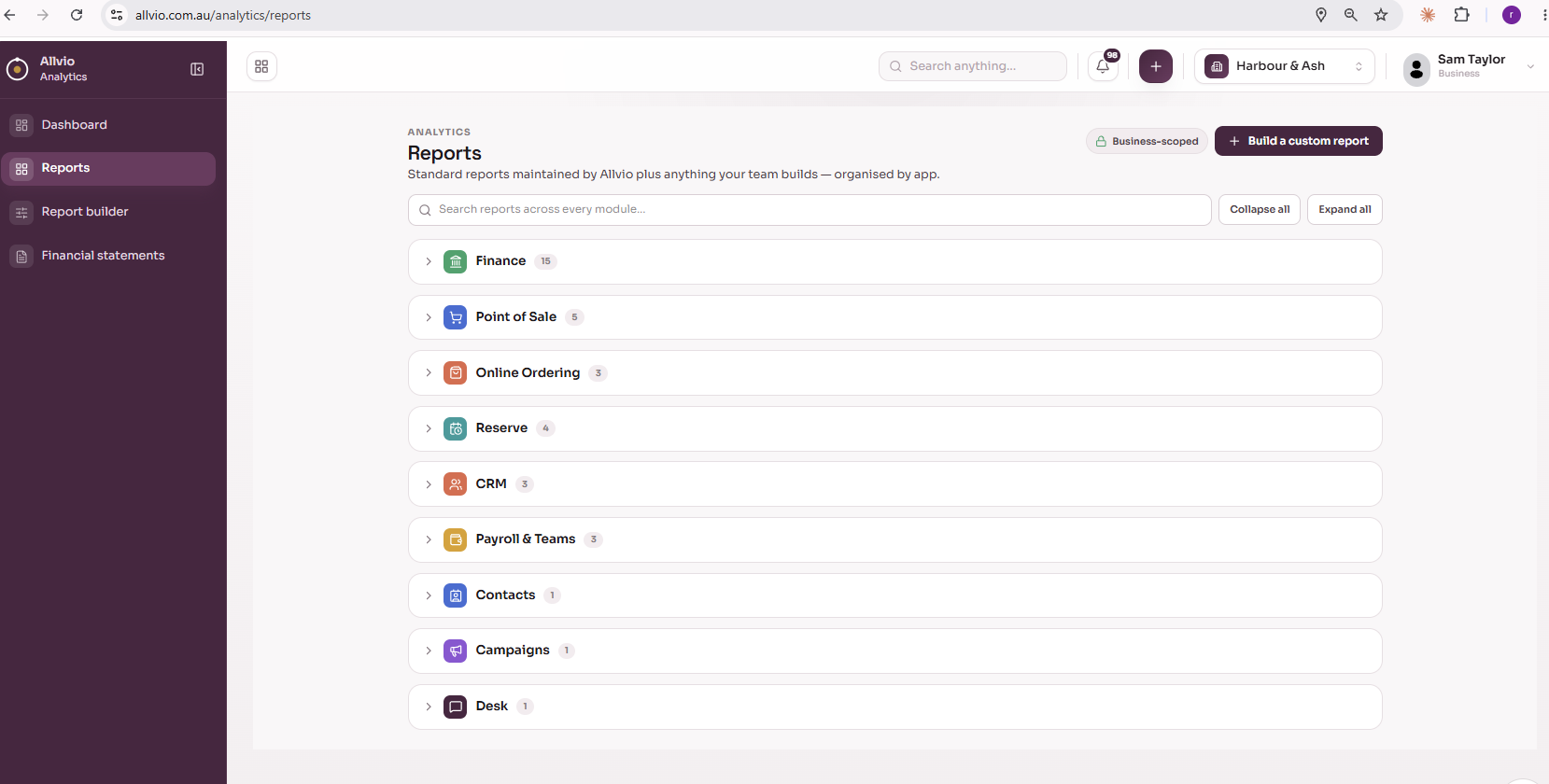Expand the Contacts section chevron
Image resolution: width=1549 pixels, height=784 pixels.
[429, 595]
